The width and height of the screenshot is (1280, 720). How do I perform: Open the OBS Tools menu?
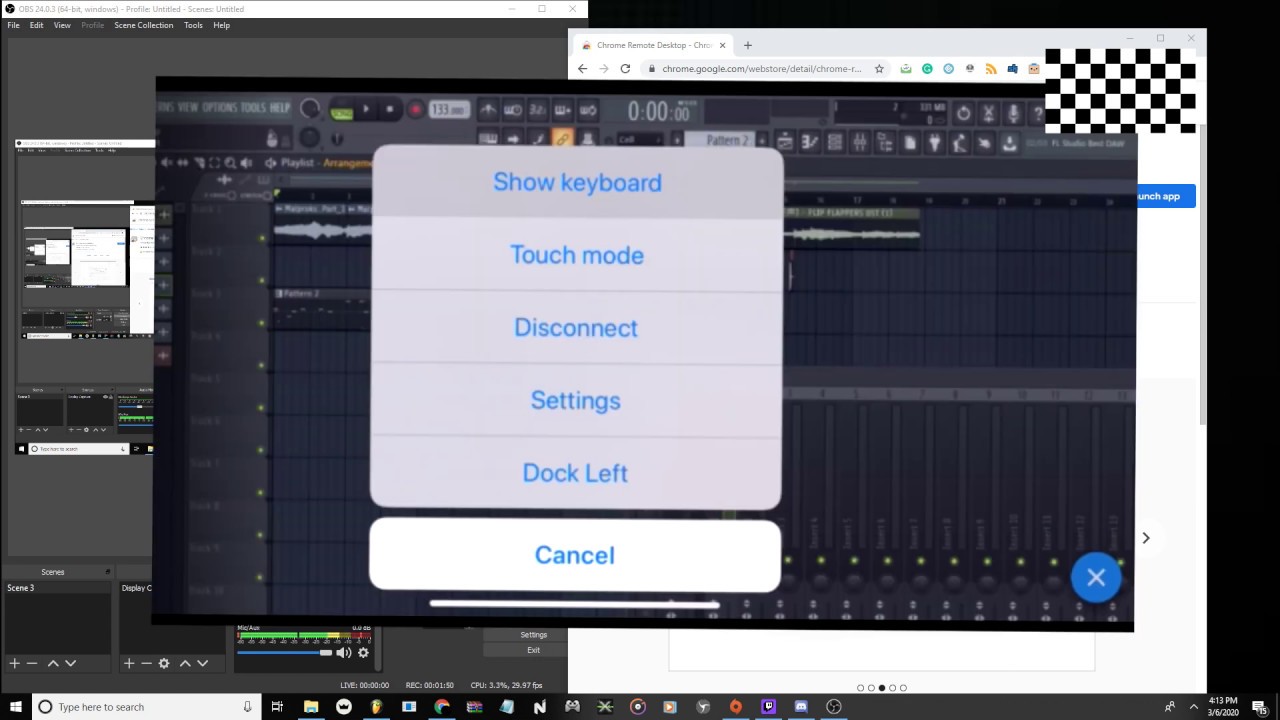coord(193,25)
